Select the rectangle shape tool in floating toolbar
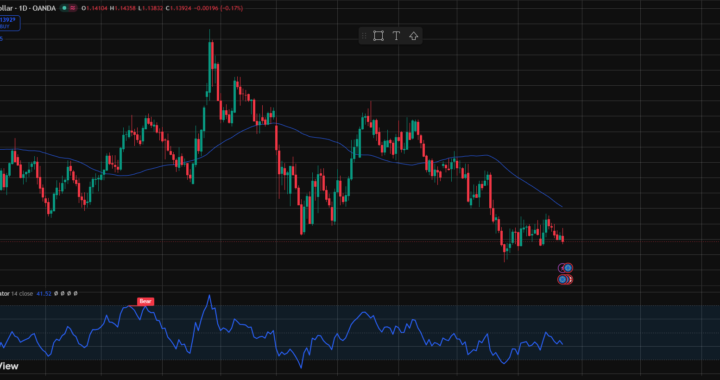The height and width of the screenshot is (380, 720). [x=378, y=36]
